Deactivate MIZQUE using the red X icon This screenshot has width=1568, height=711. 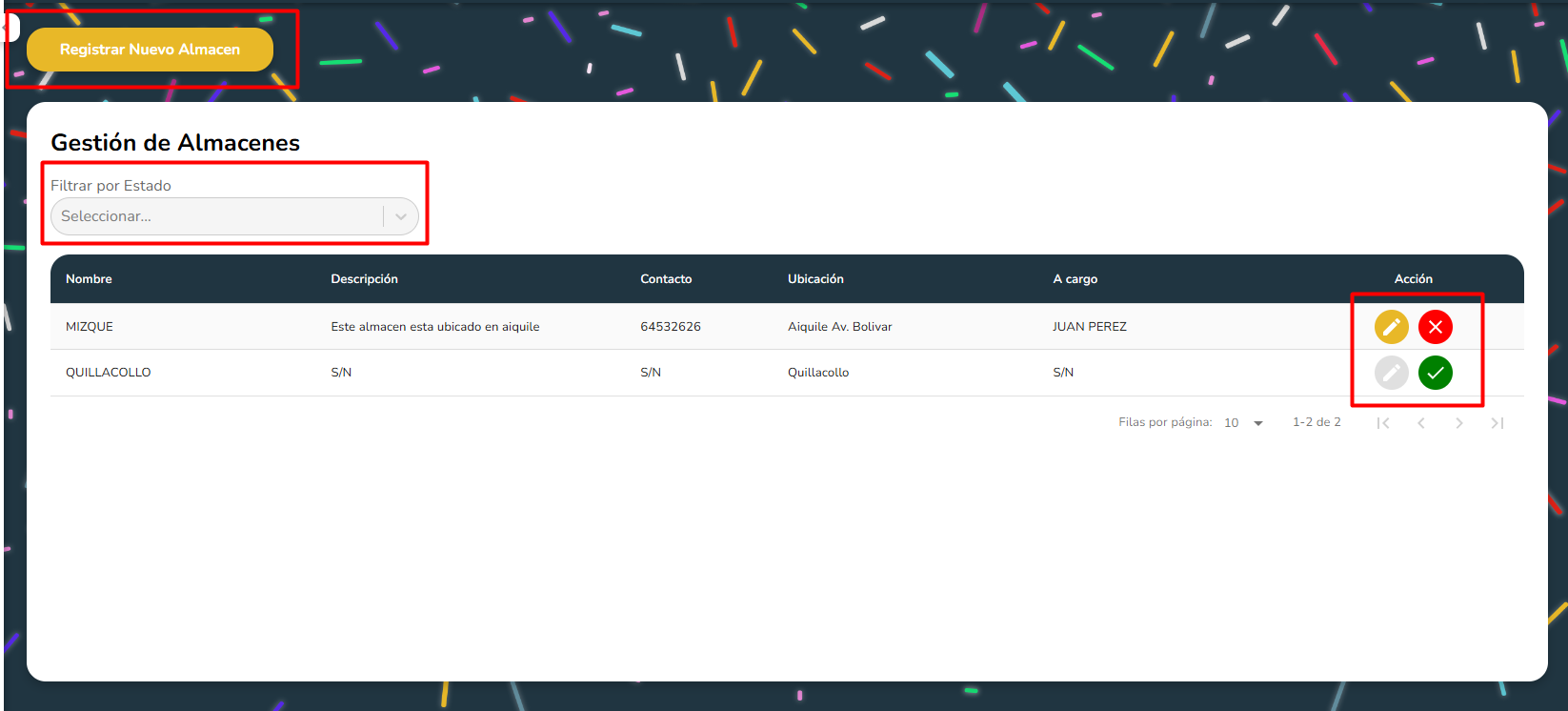[x=1435, y=327]
